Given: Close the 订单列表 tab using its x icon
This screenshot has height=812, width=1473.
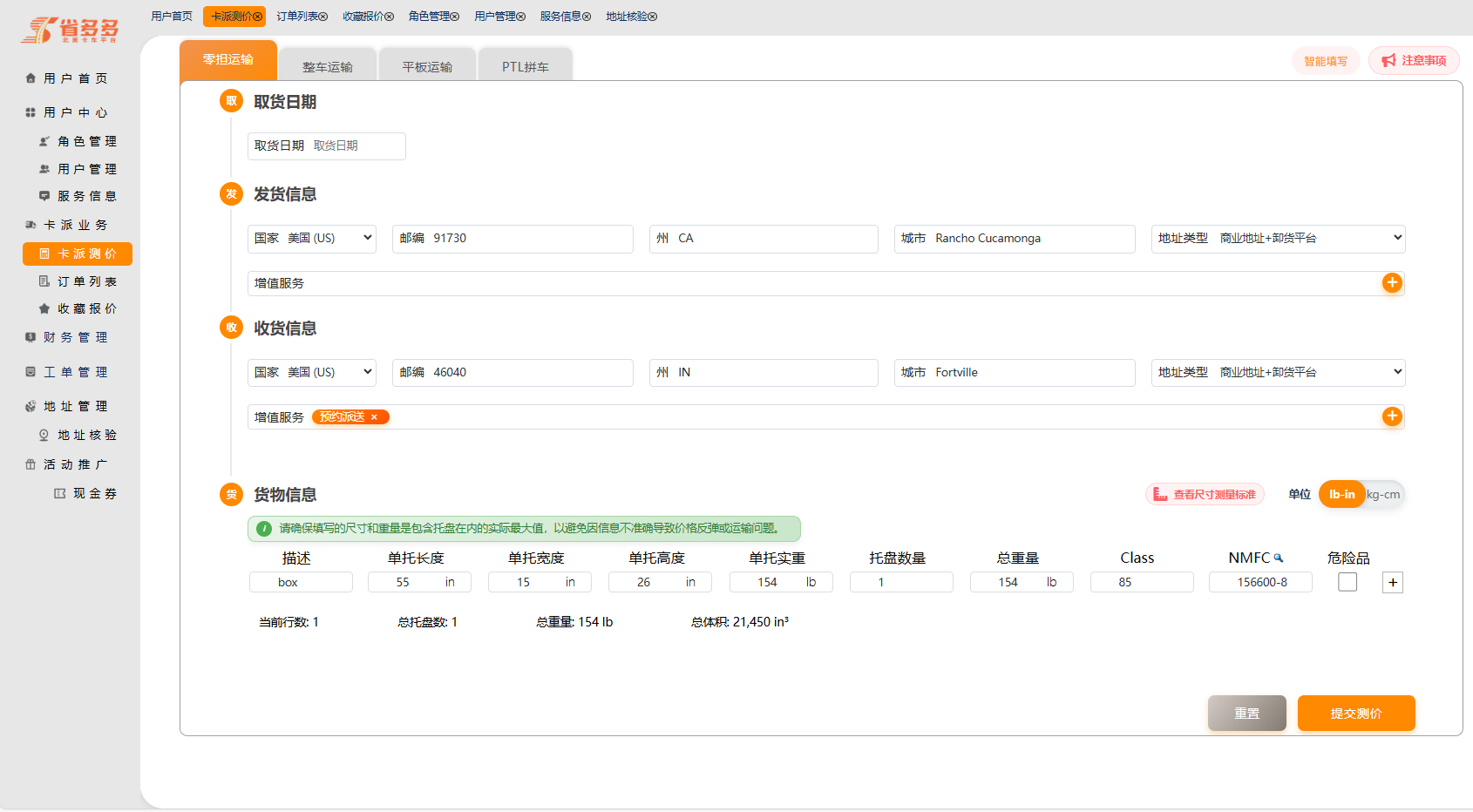Looking at the screenshot, I should tap(323, 17).
